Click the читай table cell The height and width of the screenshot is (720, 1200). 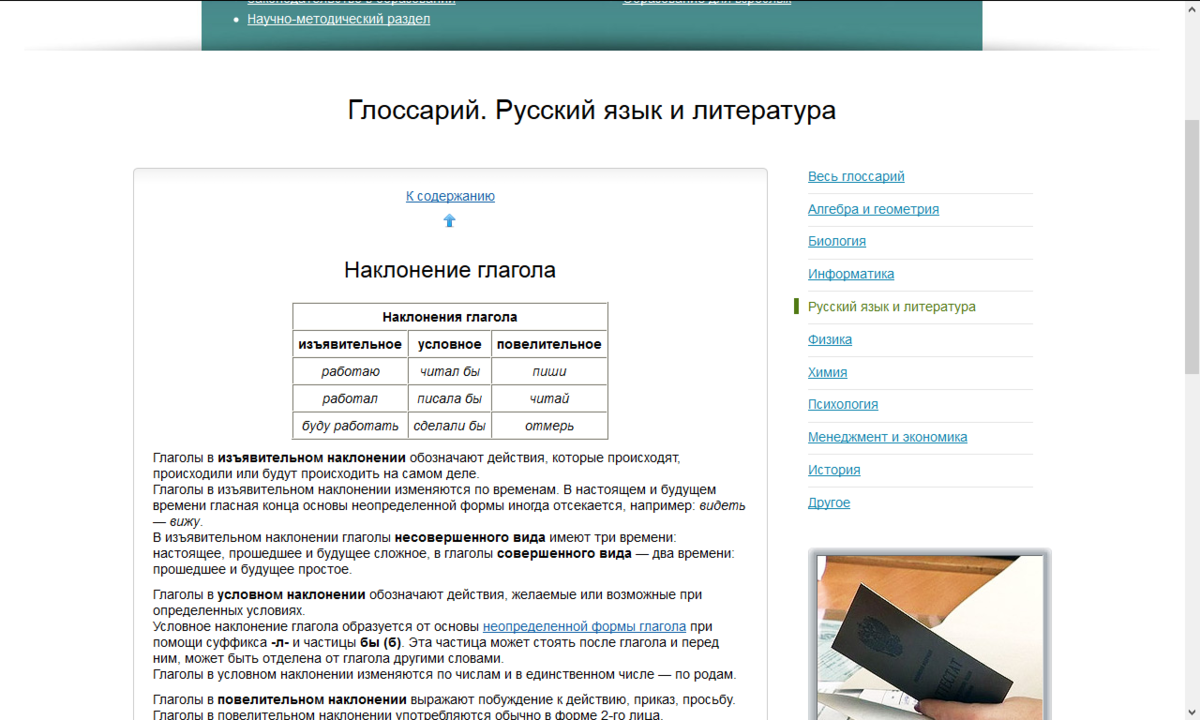tap(549, 398)
